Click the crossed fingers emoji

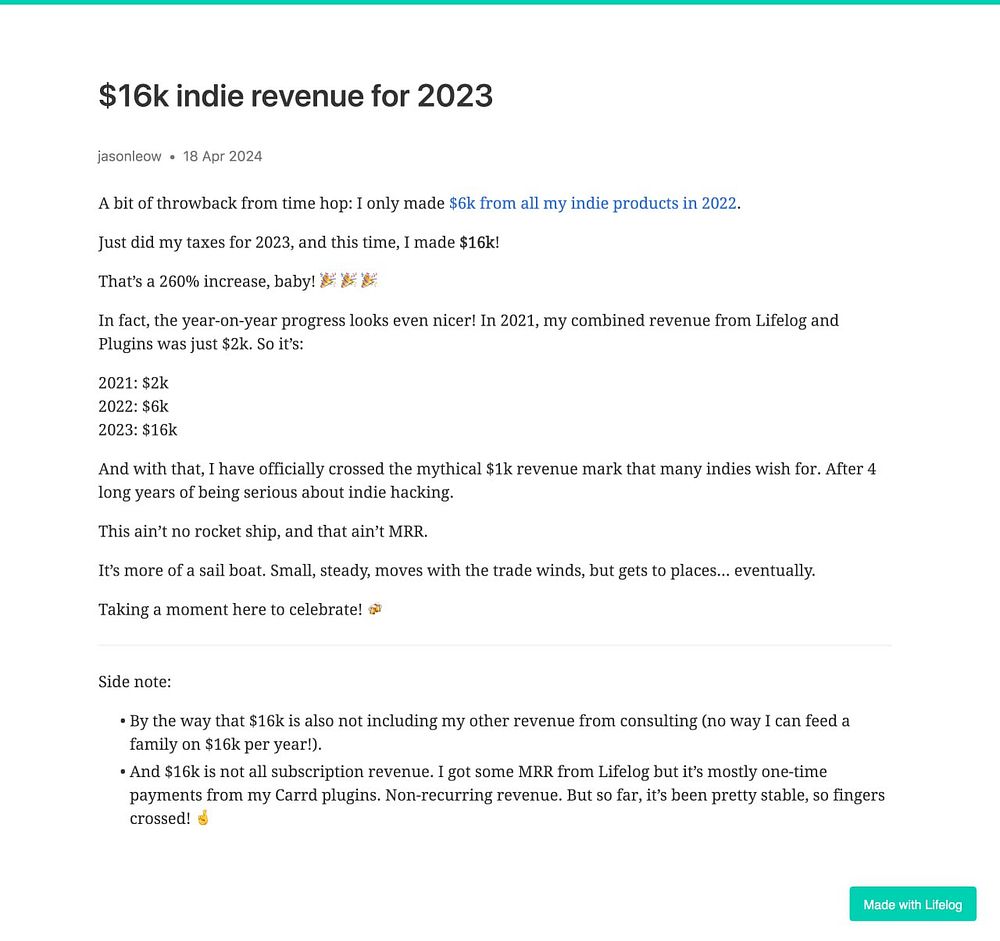click(x=203, y=817)
